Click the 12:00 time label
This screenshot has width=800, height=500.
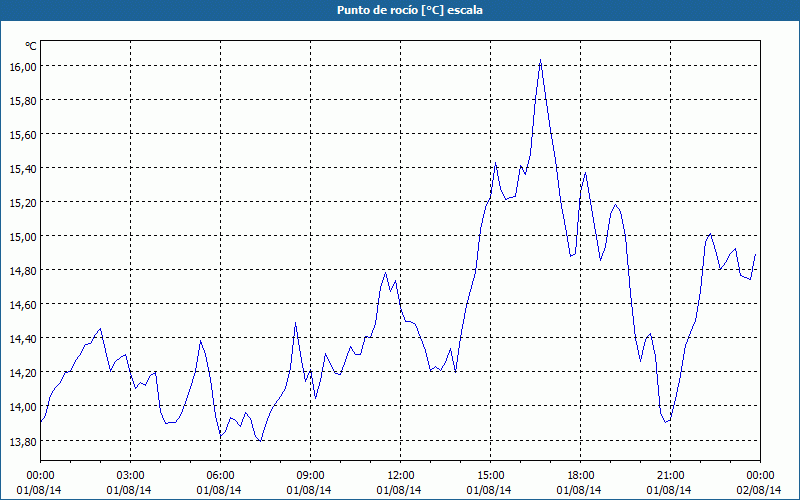coord(401,476)
